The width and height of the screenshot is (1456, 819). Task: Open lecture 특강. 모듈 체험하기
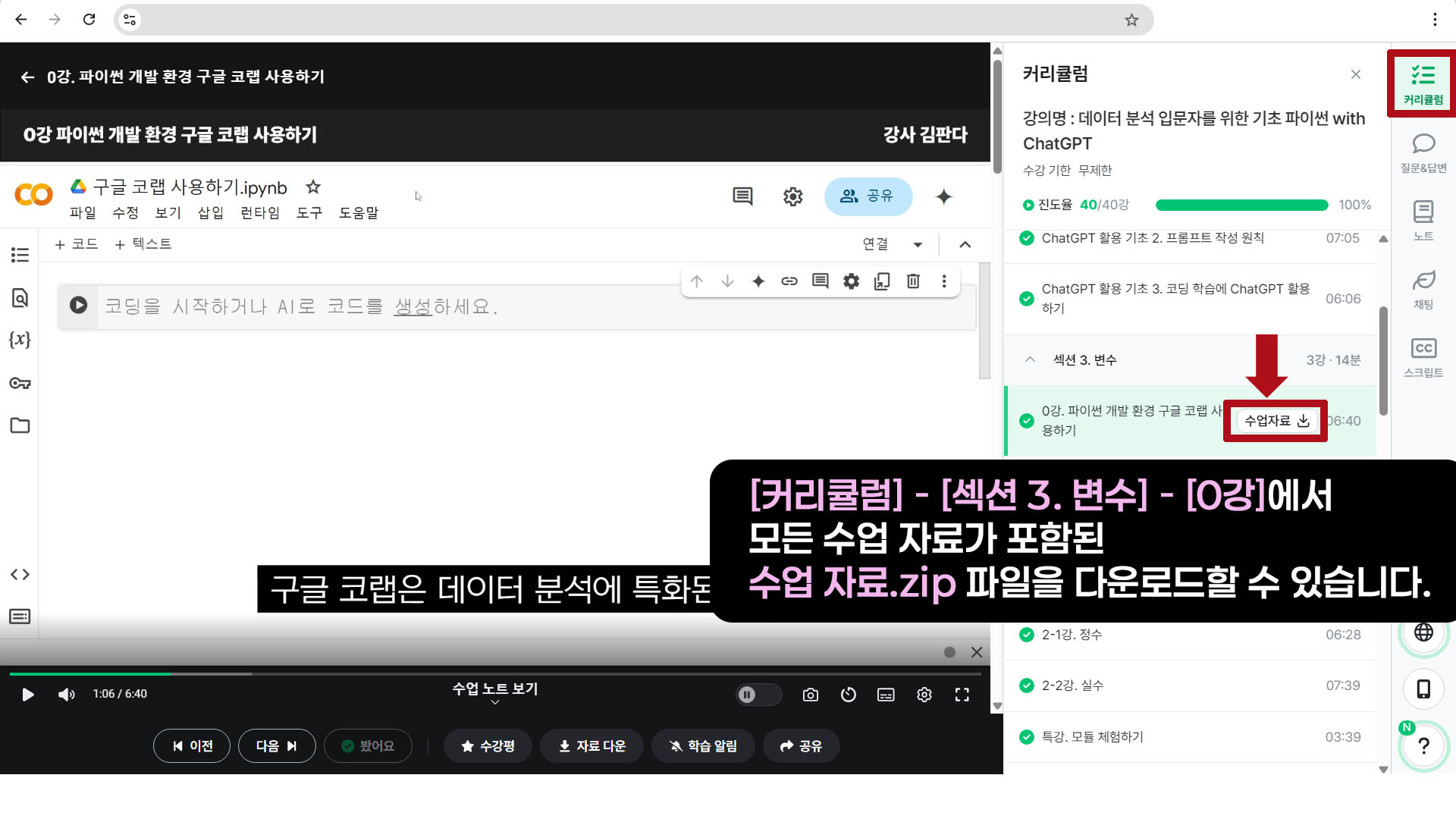pyautogui.click(x=1191, y=737)
